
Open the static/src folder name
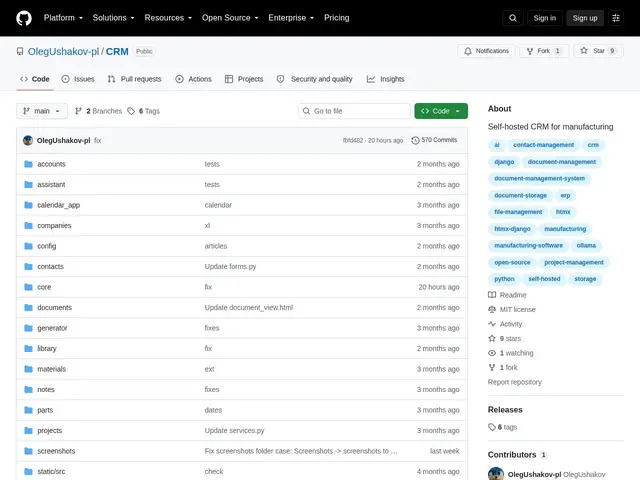click(51, 471)
